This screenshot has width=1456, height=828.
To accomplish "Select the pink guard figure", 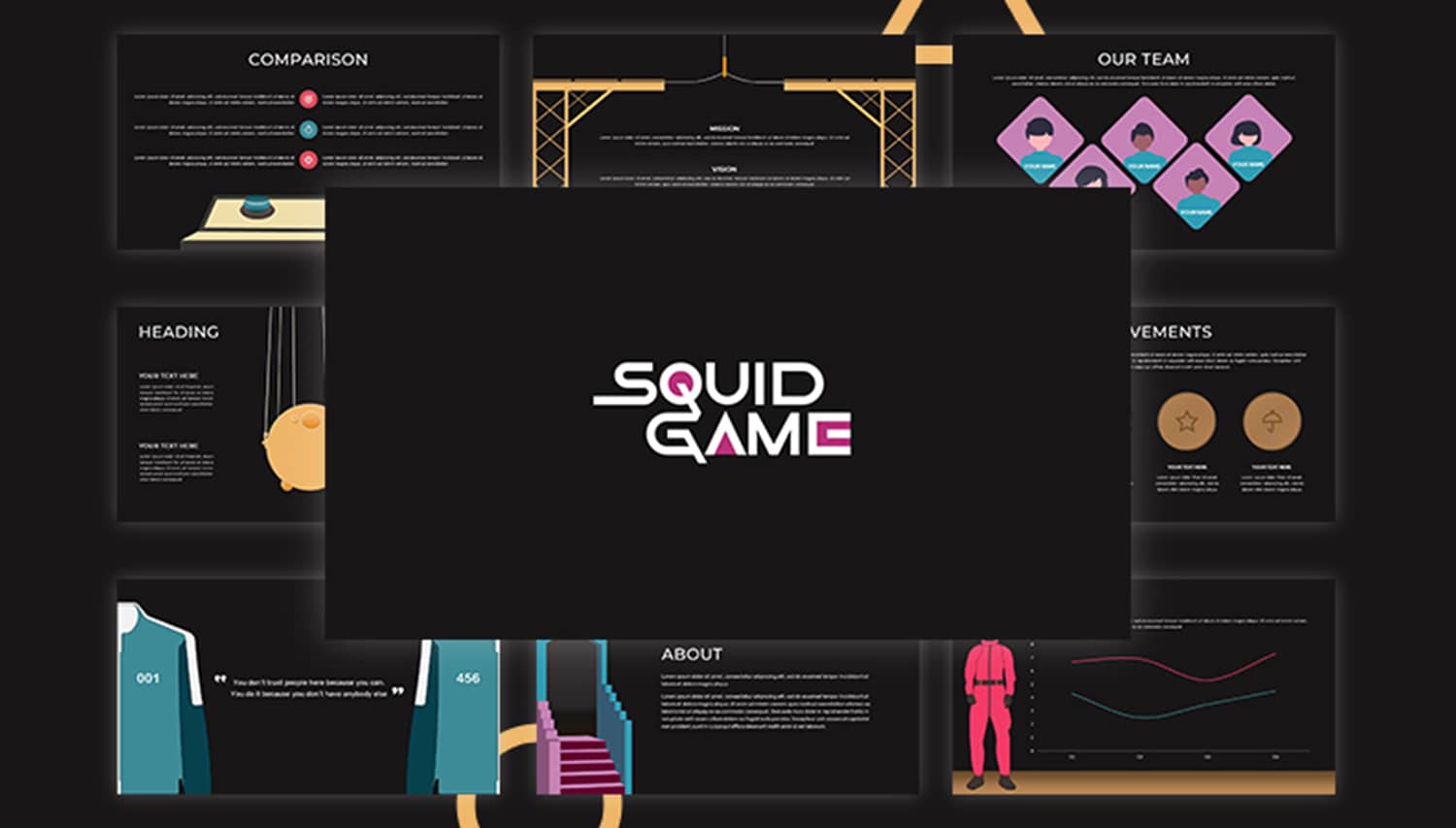I will tap(989, 713).
